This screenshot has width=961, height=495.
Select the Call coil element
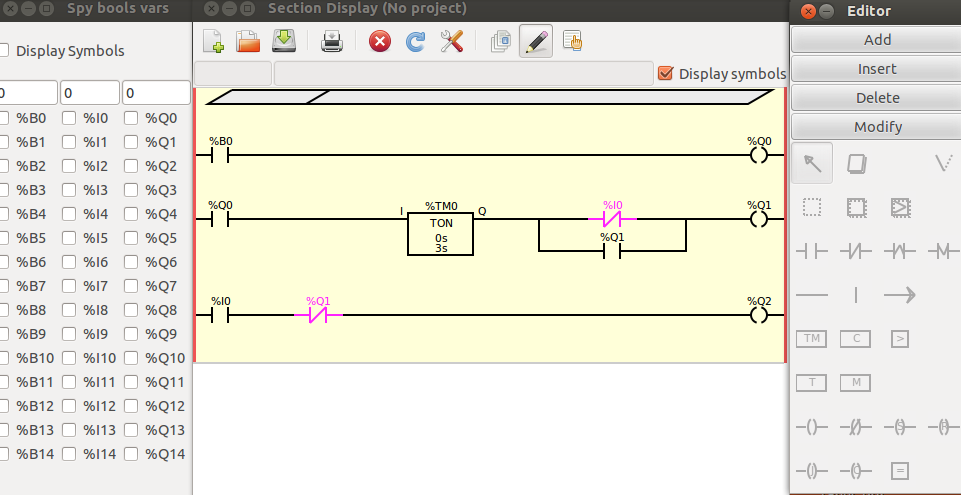tap(856, 471)
